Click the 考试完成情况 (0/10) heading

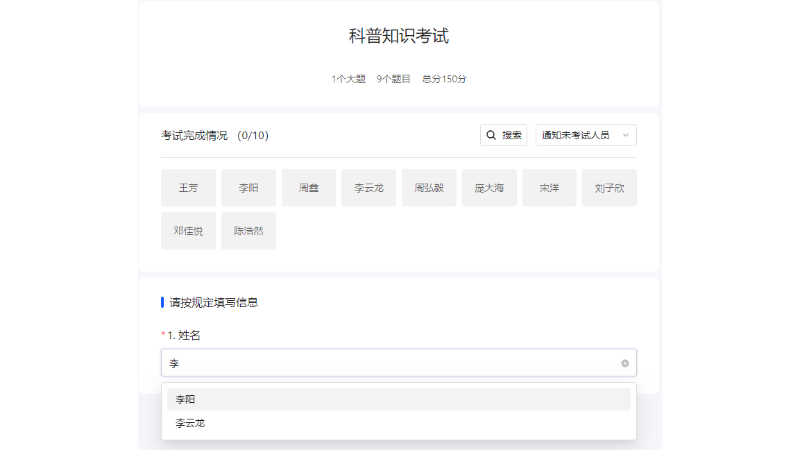click(x=215, y=135)
